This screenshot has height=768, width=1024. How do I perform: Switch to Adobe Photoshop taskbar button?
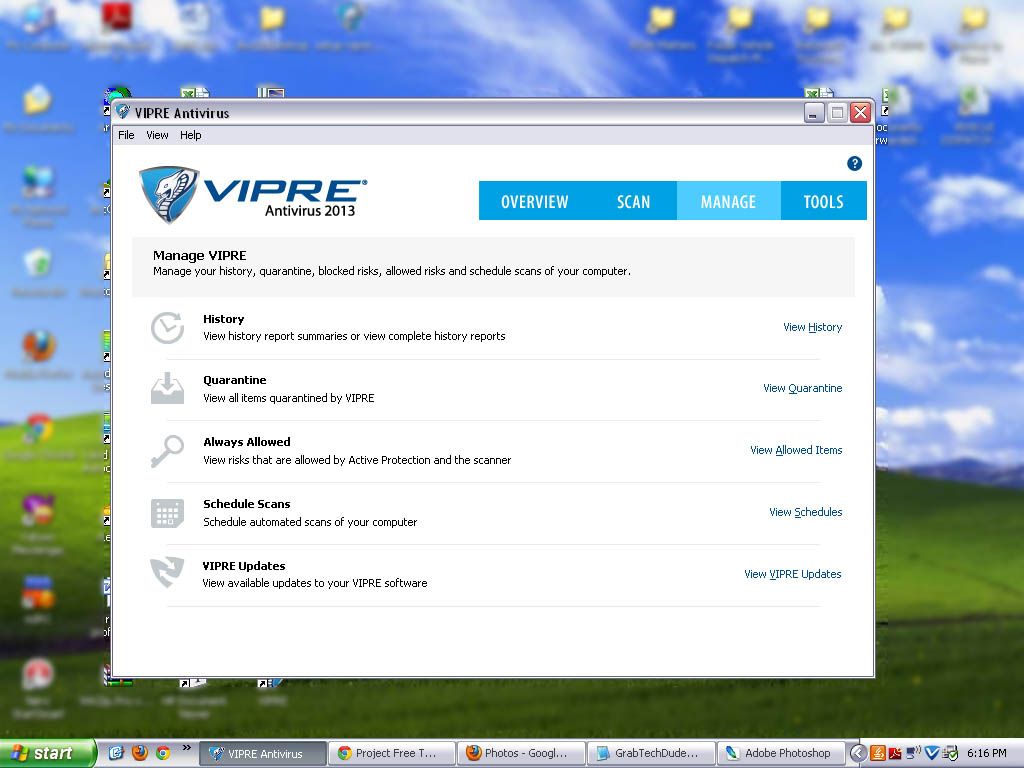(779, 753)
